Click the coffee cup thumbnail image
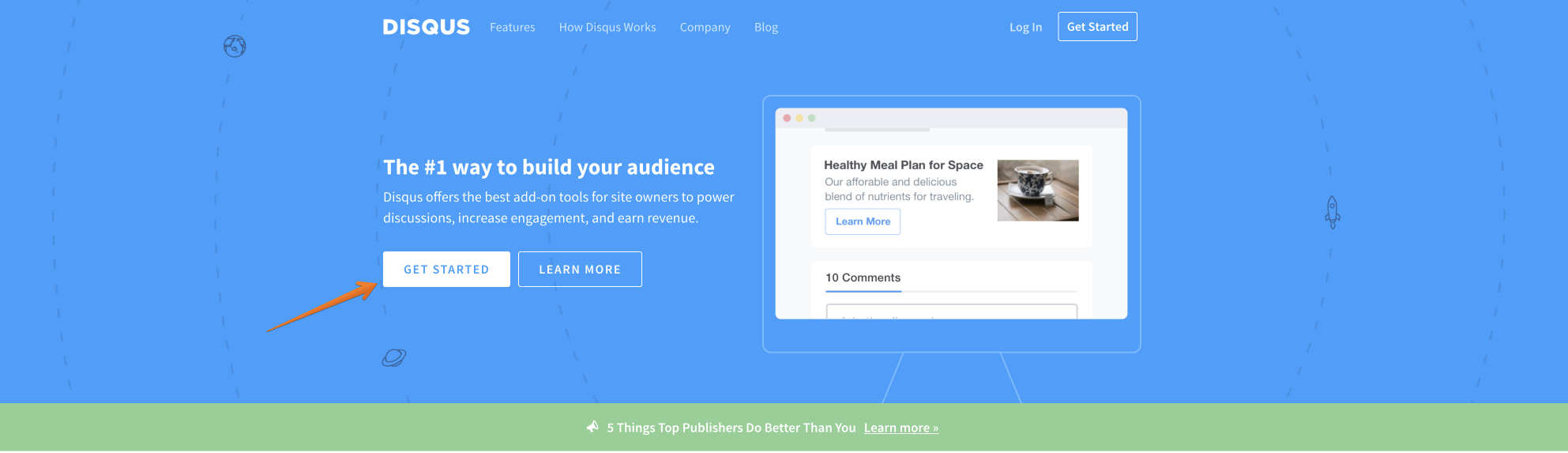Image resolution: width=1568 pixels, height=453 pixels. click(x=1037, y=191)
